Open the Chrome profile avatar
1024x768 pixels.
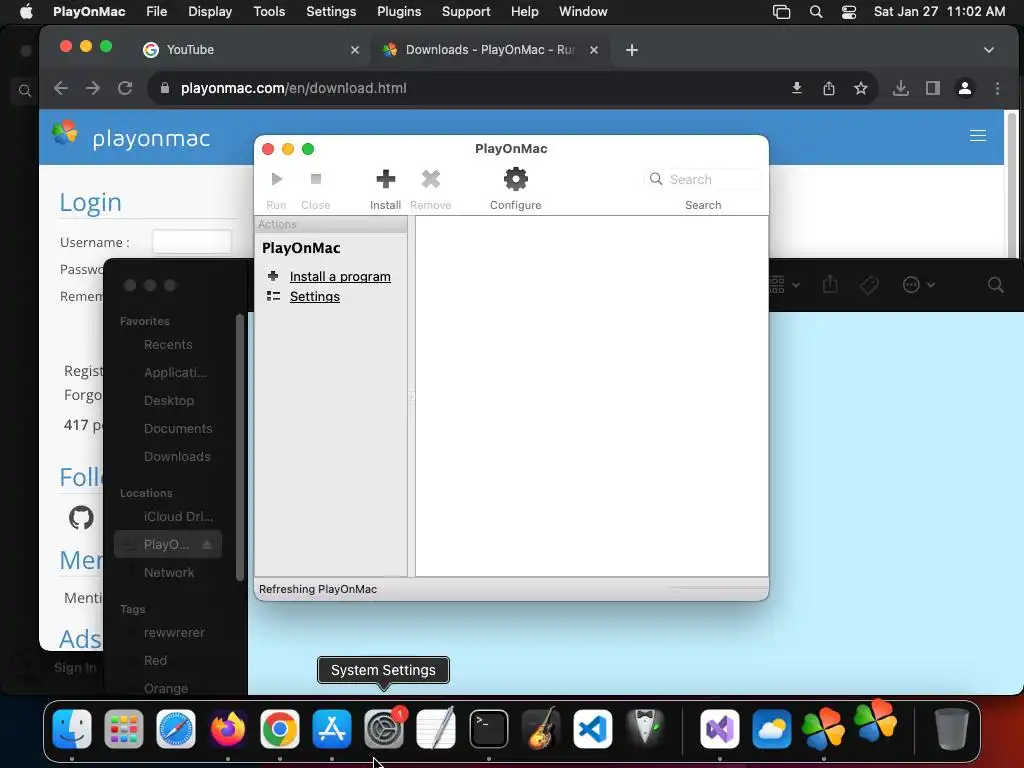(x=965, y=88)
